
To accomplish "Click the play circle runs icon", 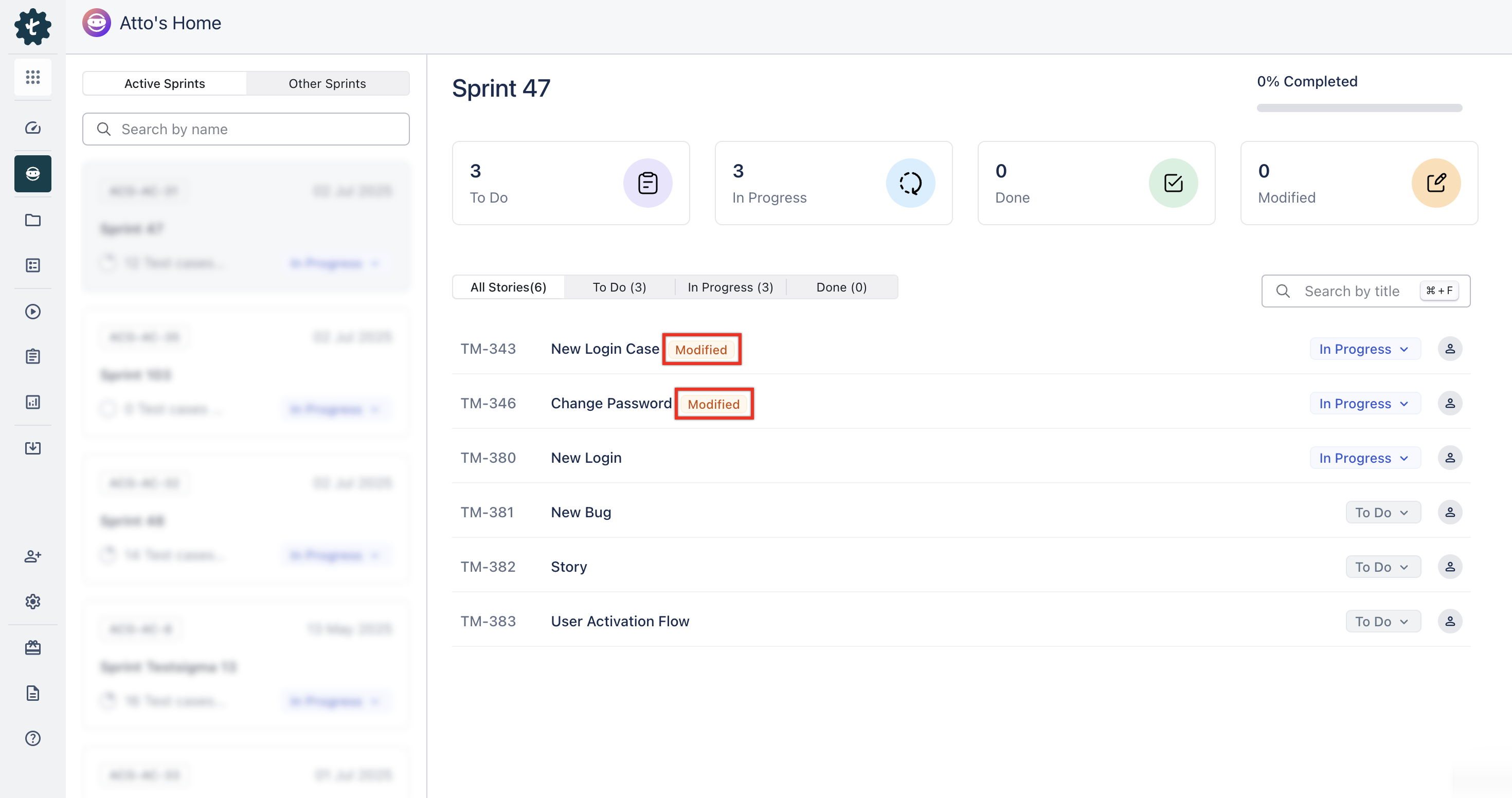I will 33,311.
